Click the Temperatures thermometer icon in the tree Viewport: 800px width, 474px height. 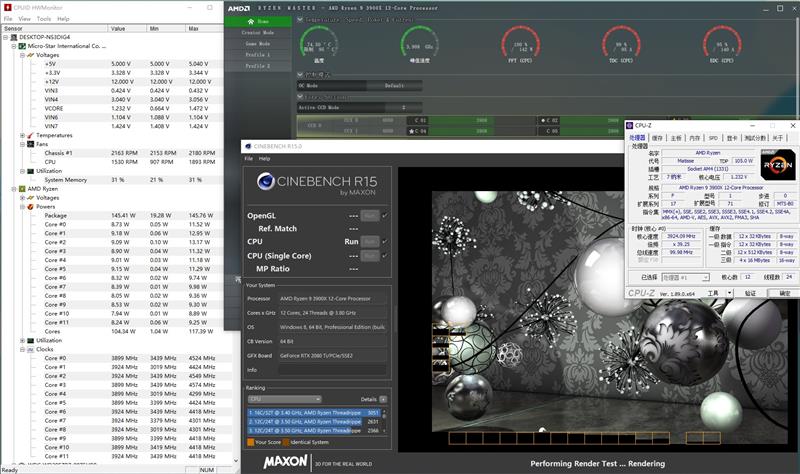pyautogui.click(x=31, y=135)
